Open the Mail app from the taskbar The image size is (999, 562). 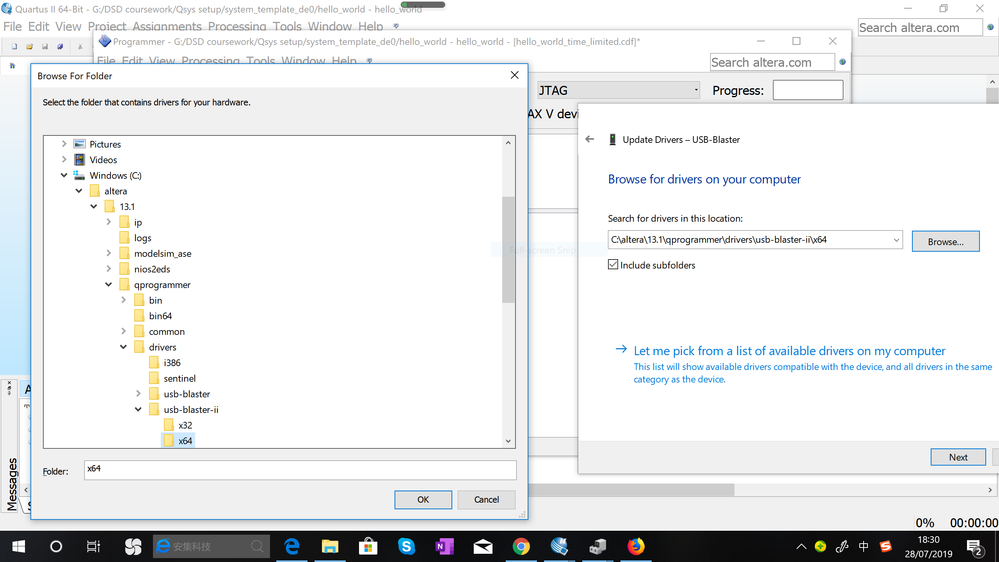pyautogui.click(x=483, y=546)
